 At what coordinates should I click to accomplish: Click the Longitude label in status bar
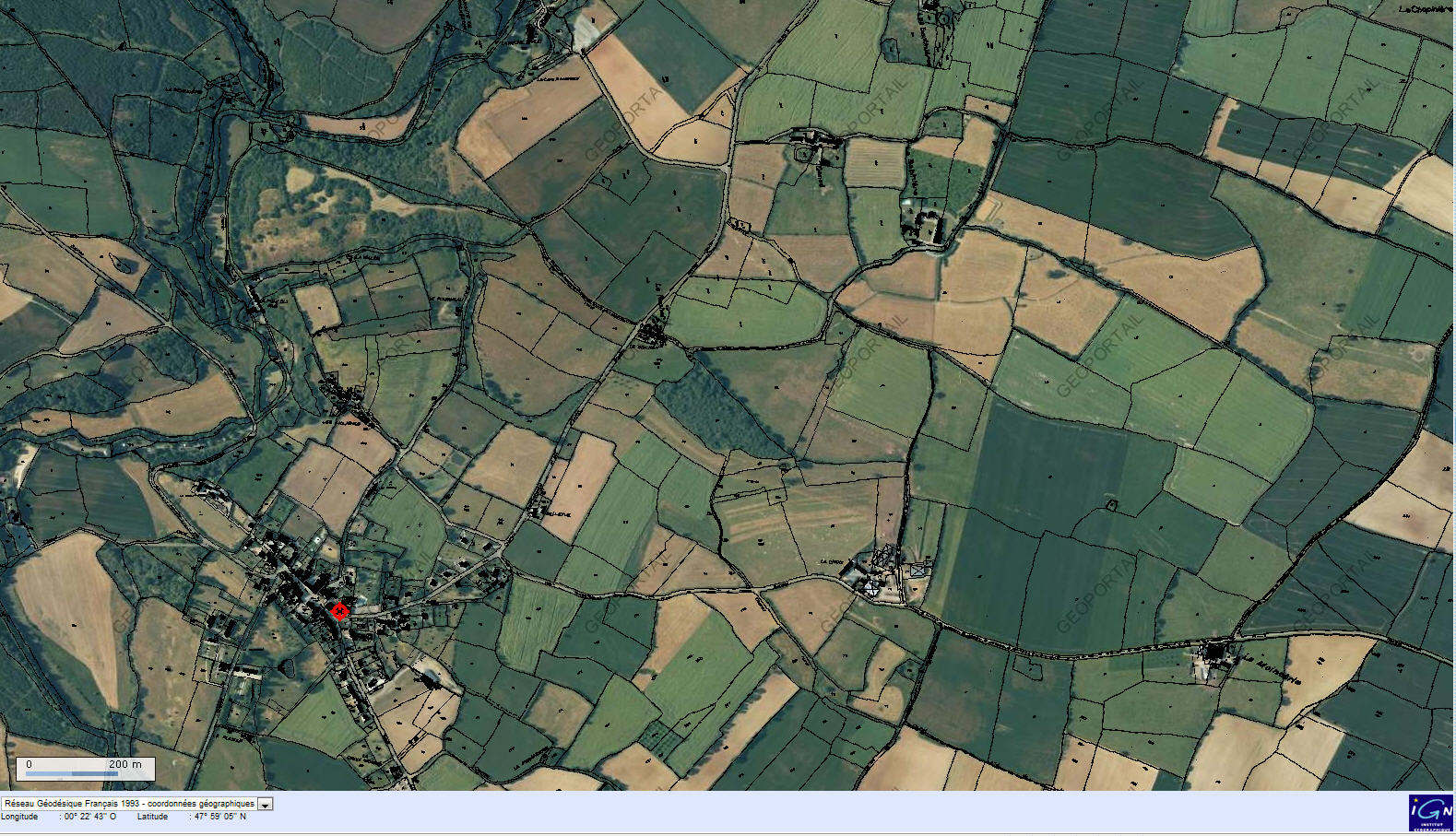20,817
